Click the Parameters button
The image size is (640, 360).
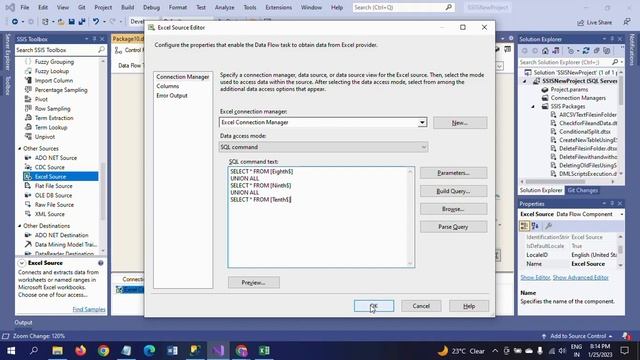(x=453, y=173)
